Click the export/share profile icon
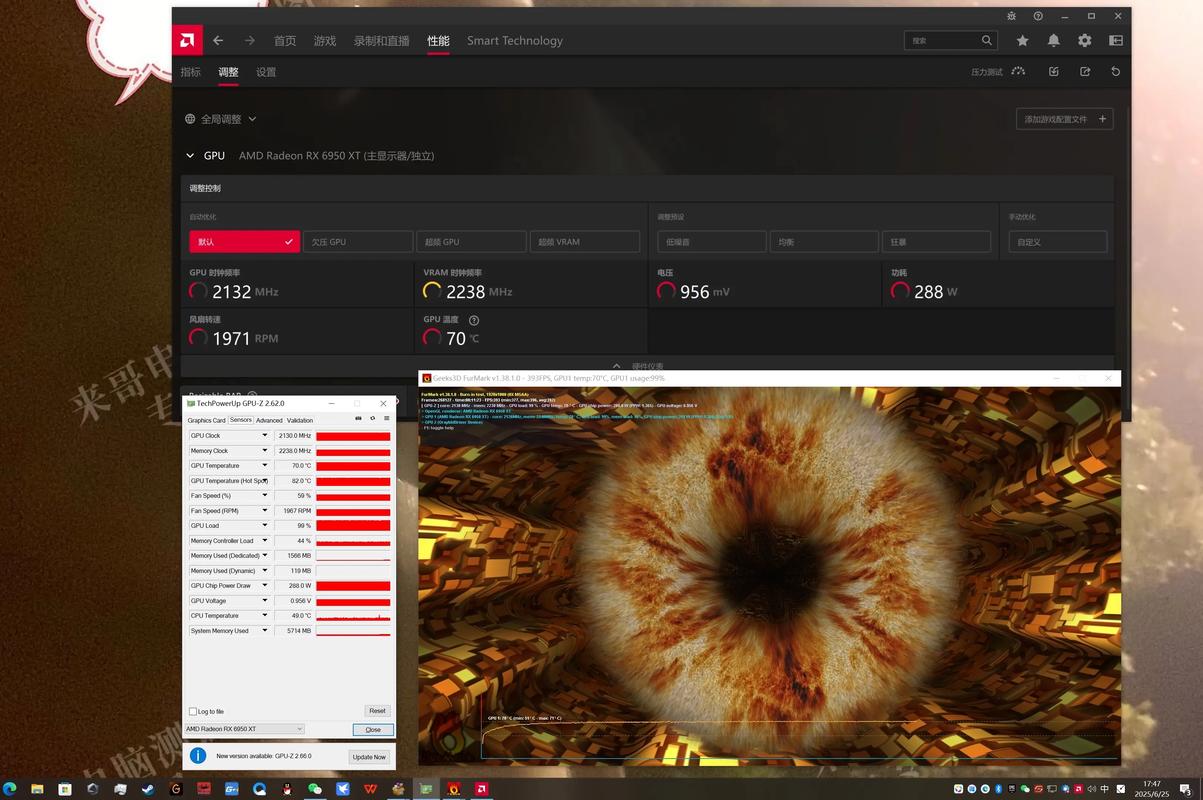The height and width of the screenshot is (800, 1203). pos(1085,71)
